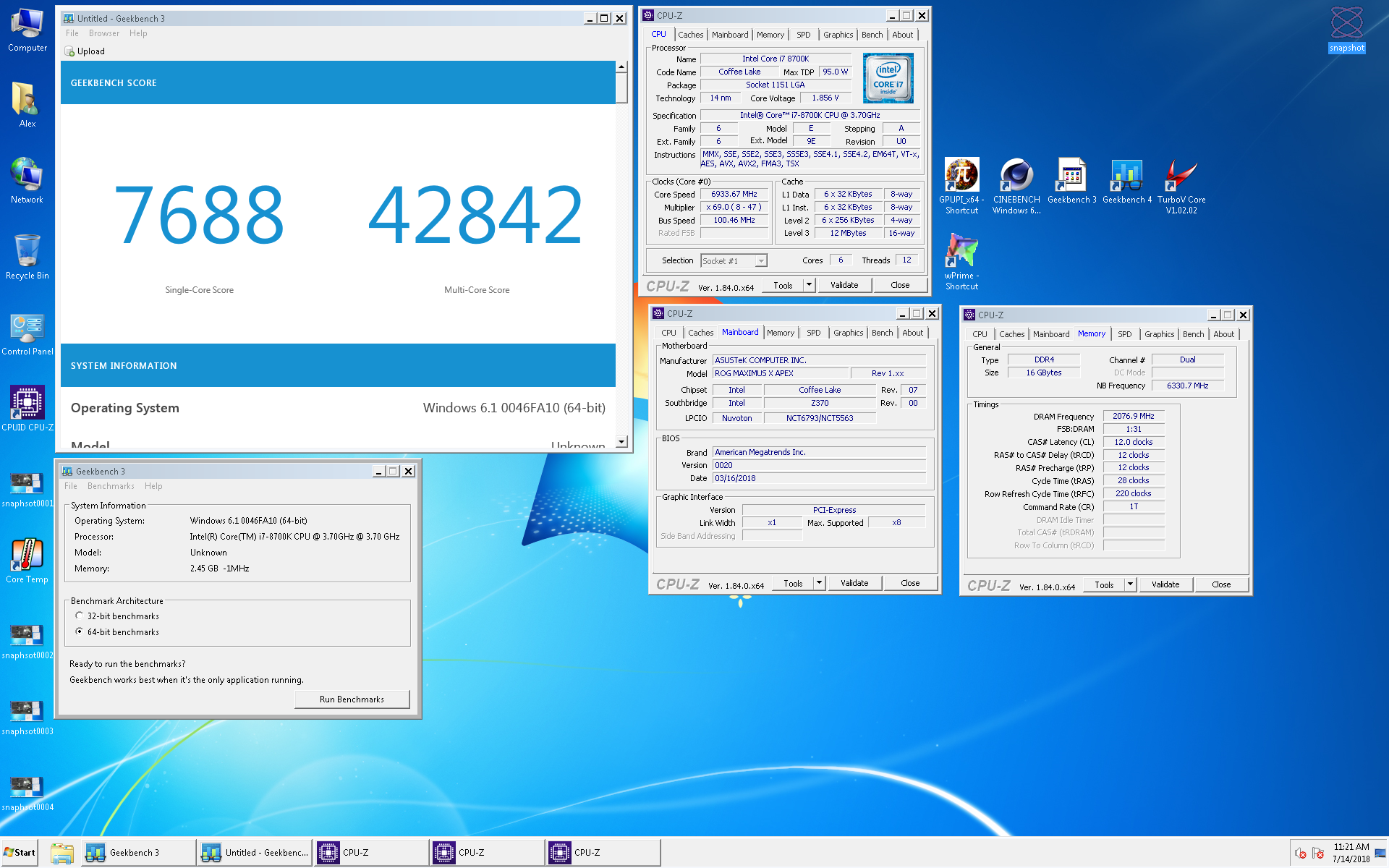
Task: Open Benchmarks menu in Geekbench 3 window
Action: coord(111,486)
